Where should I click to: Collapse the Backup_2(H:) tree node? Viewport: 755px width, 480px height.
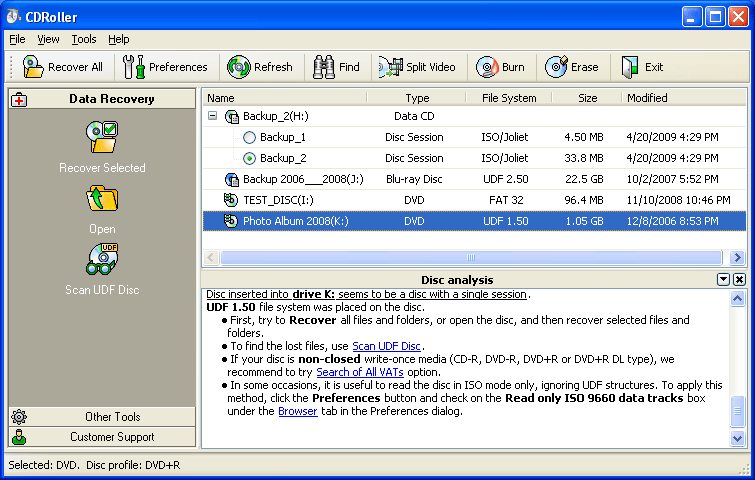tap(213, 117)
